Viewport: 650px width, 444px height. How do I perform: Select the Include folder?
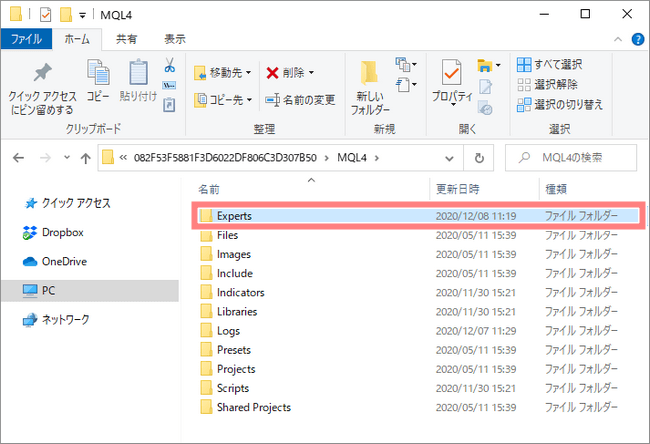click(418, 274)
